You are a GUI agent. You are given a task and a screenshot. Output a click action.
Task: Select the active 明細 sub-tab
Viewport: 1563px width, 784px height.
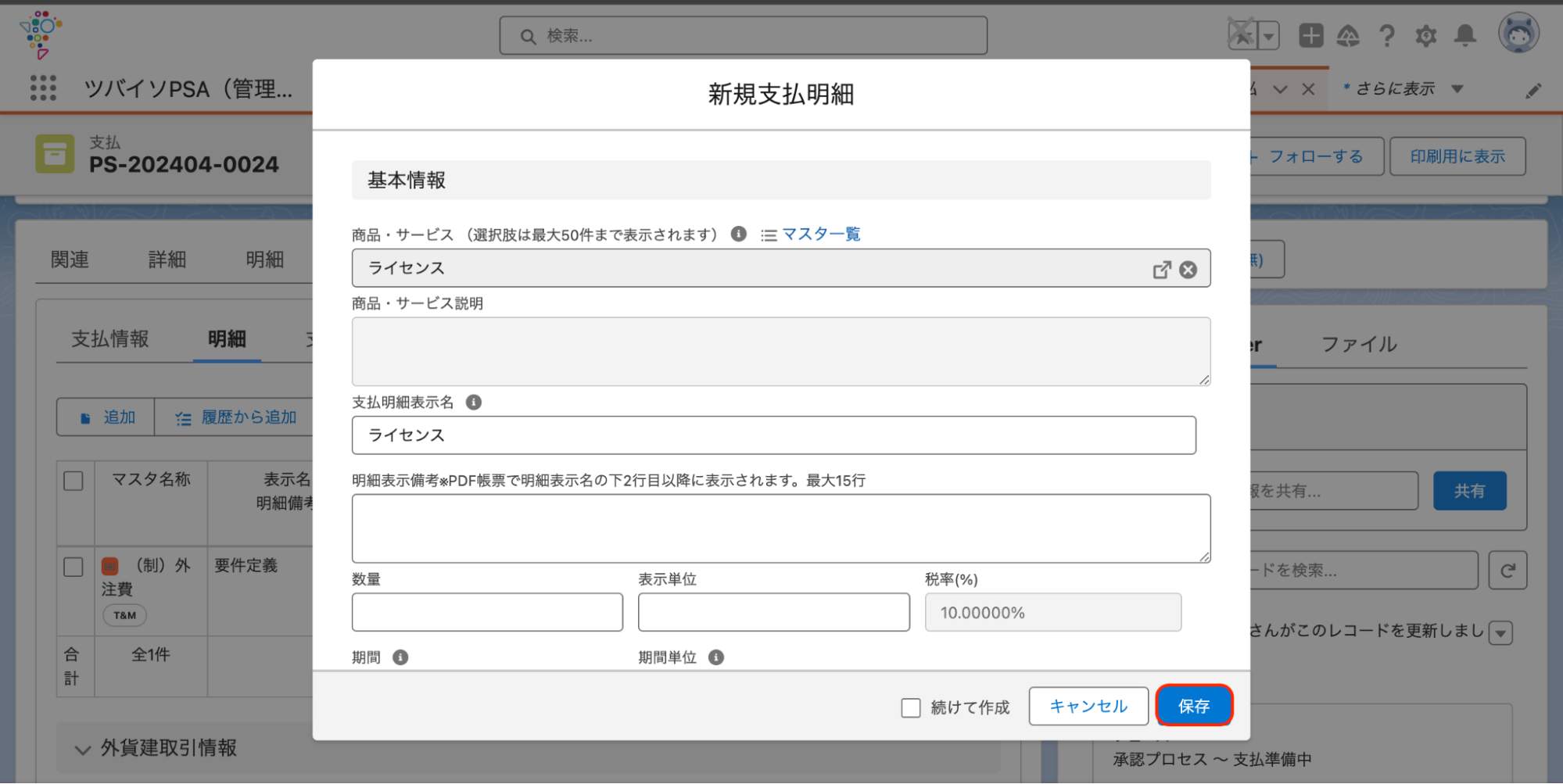tap(227, 338)
